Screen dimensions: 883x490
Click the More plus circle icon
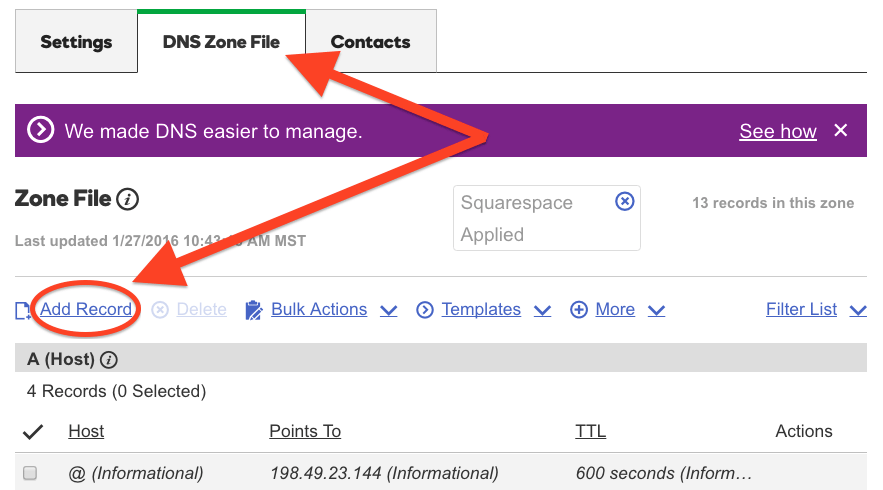[579, 310]
